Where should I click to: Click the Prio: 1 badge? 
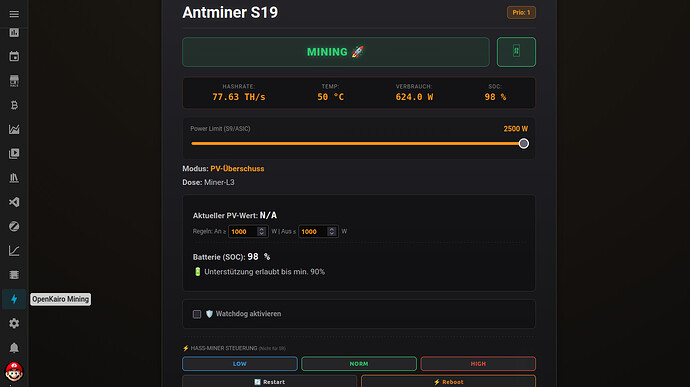521,12
